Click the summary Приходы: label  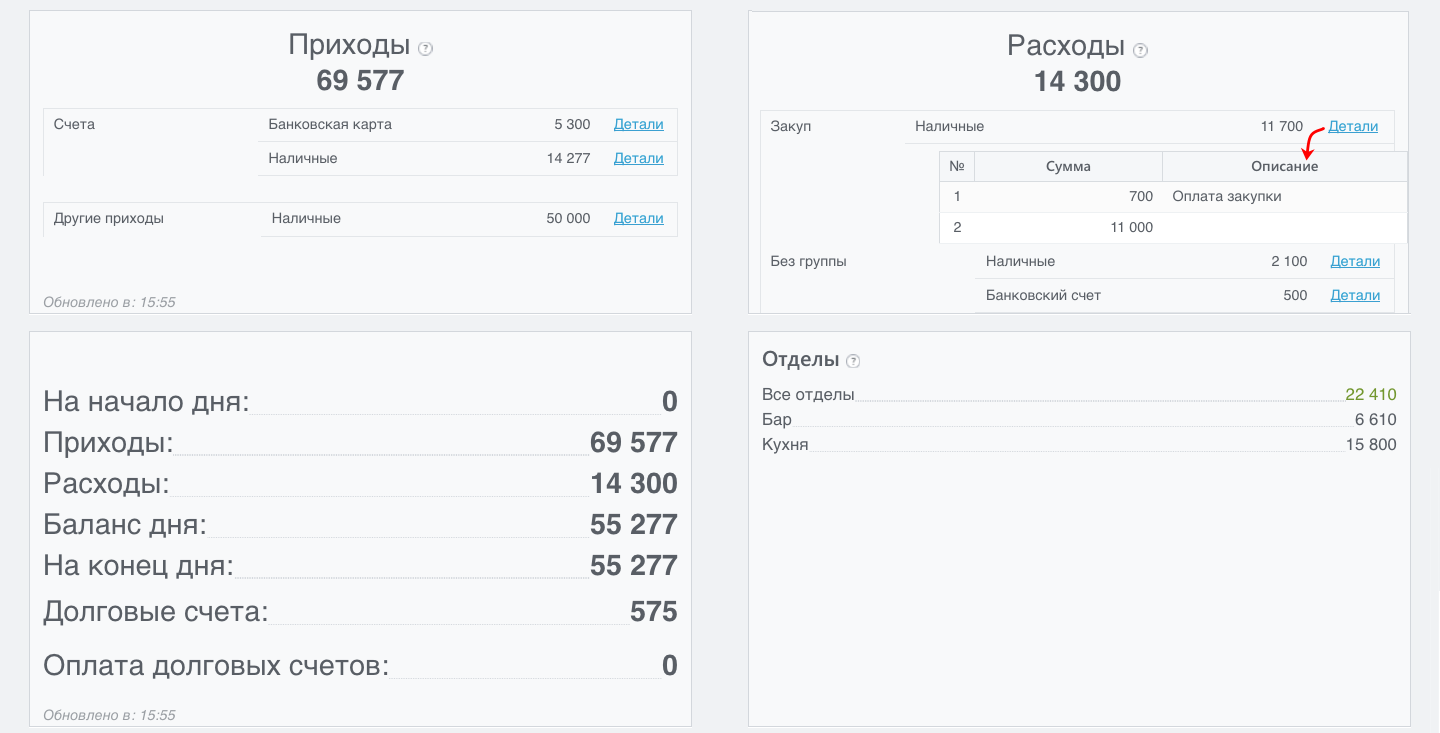pyautogui.click(x=108, y=443)
